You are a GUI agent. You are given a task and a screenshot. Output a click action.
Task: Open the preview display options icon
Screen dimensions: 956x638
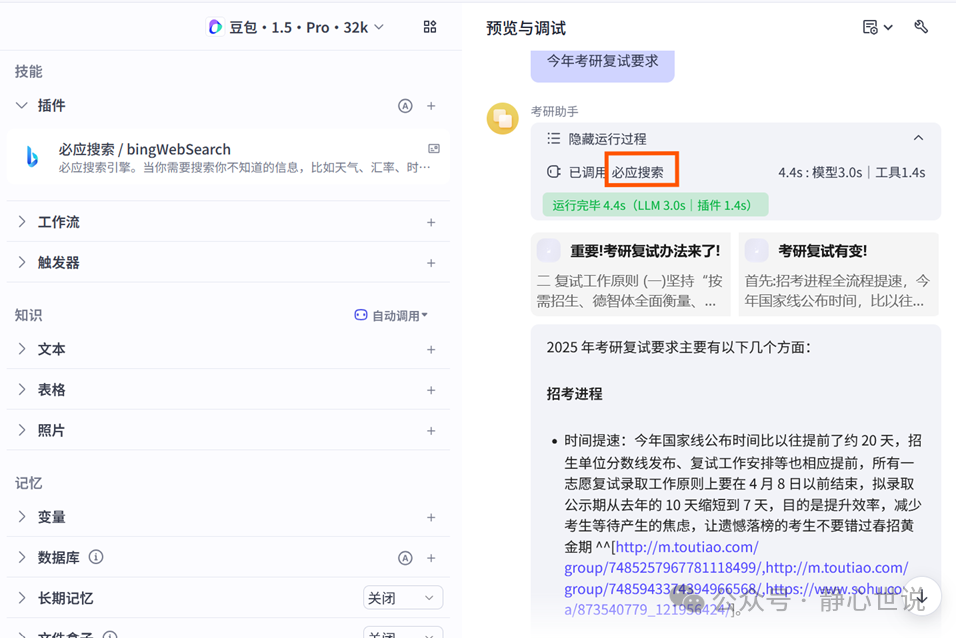pyautogui.click(x=871, y=27)
